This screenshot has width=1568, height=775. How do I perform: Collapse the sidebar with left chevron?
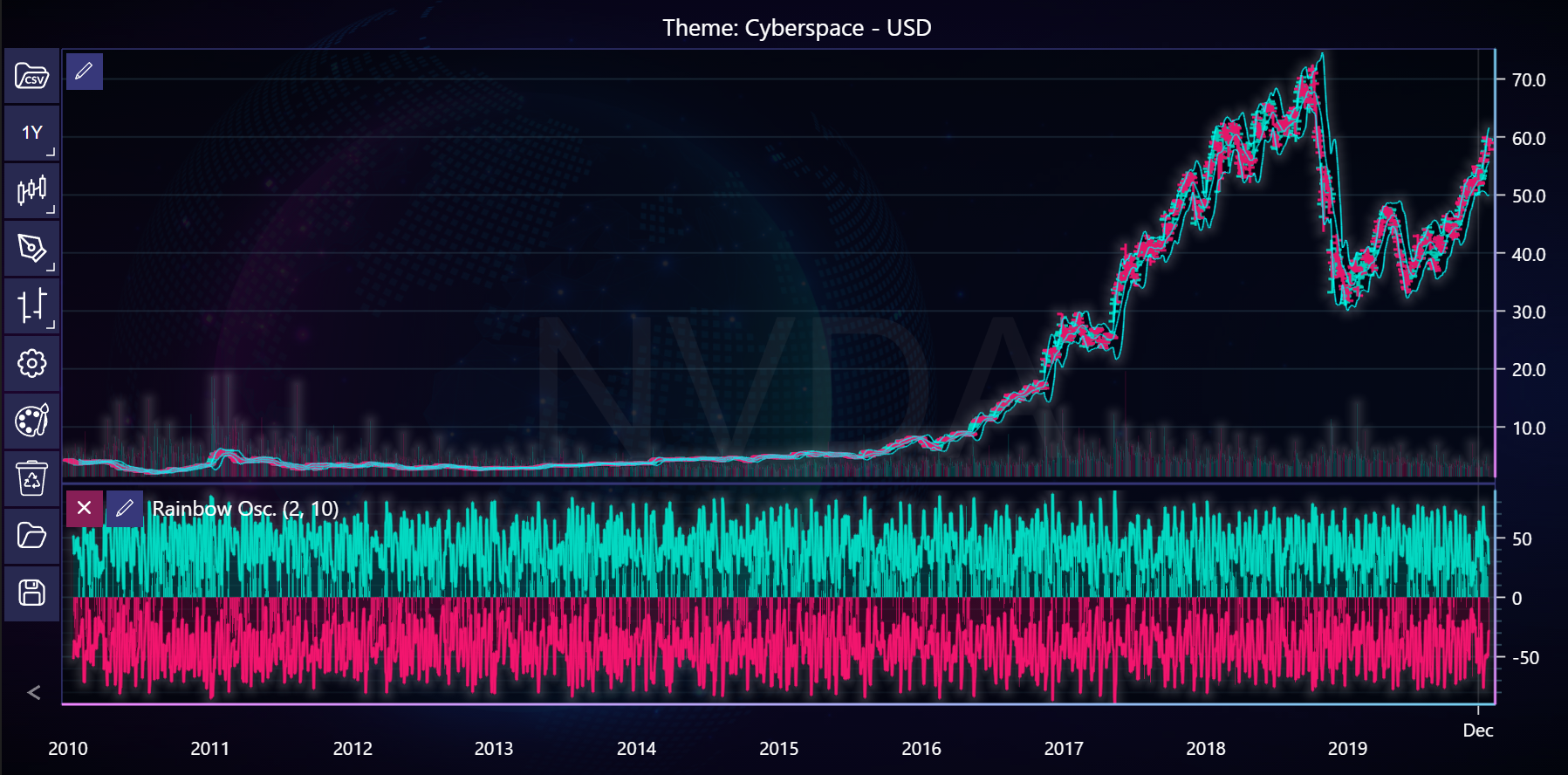(33, 693)
